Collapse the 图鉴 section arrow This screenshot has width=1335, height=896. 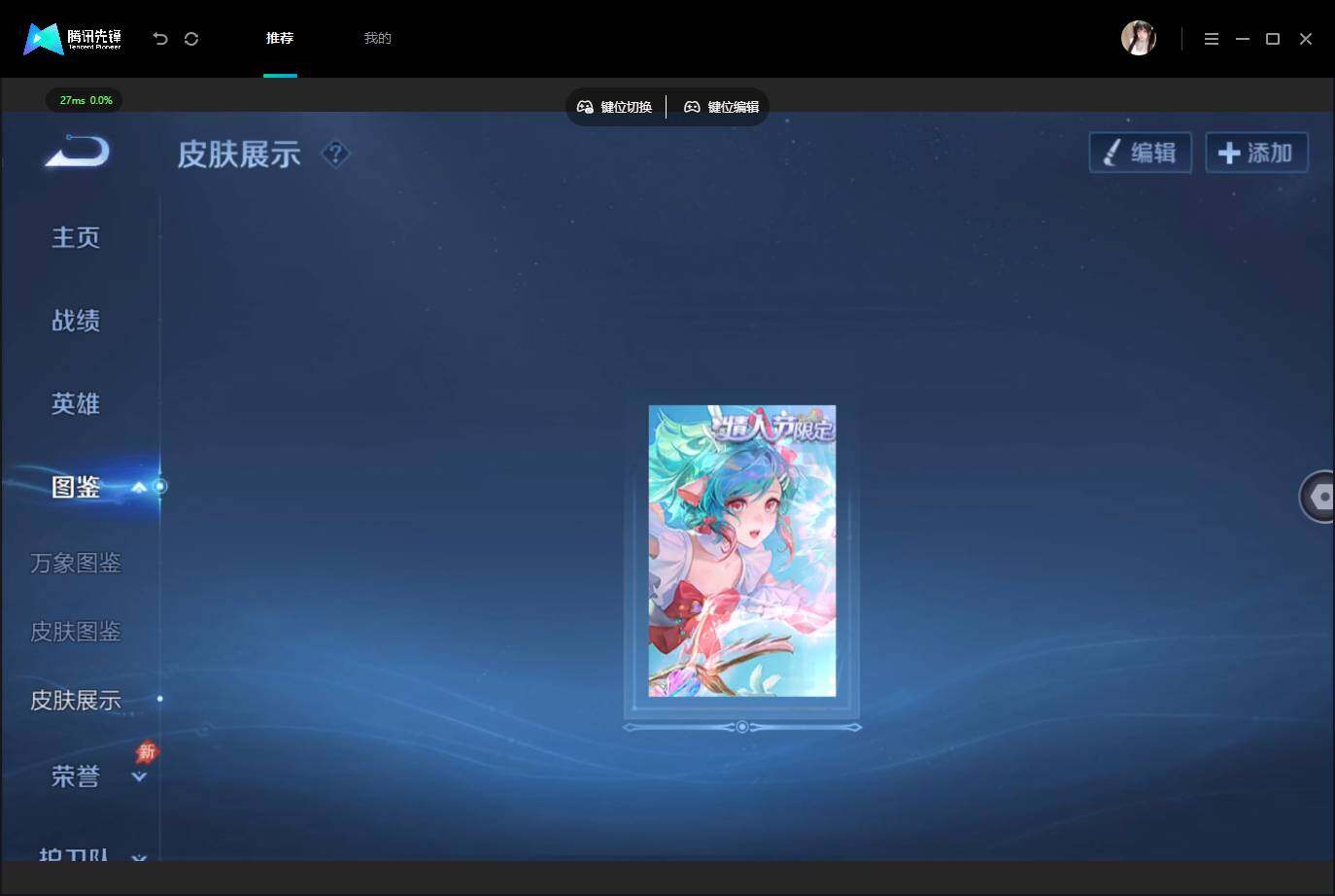139,487
